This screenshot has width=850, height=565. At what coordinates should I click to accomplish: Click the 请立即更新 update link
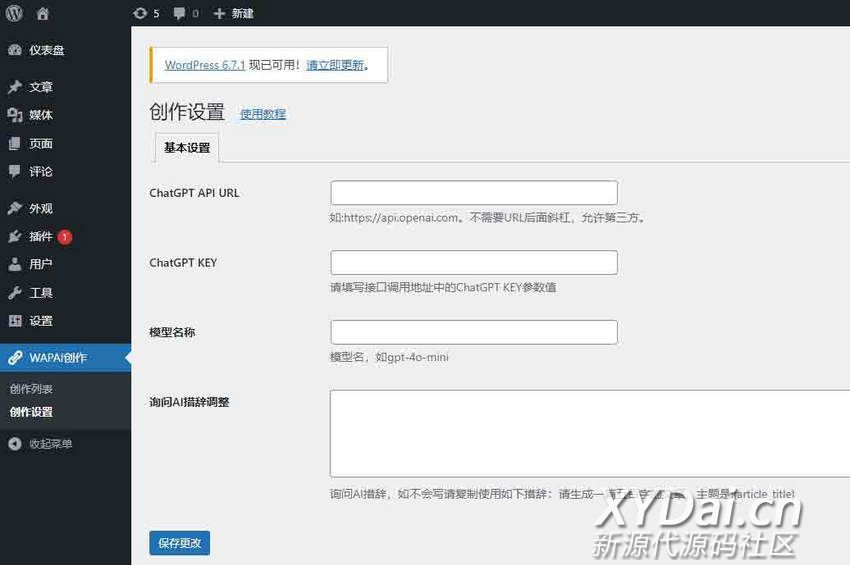pos(334,65)
